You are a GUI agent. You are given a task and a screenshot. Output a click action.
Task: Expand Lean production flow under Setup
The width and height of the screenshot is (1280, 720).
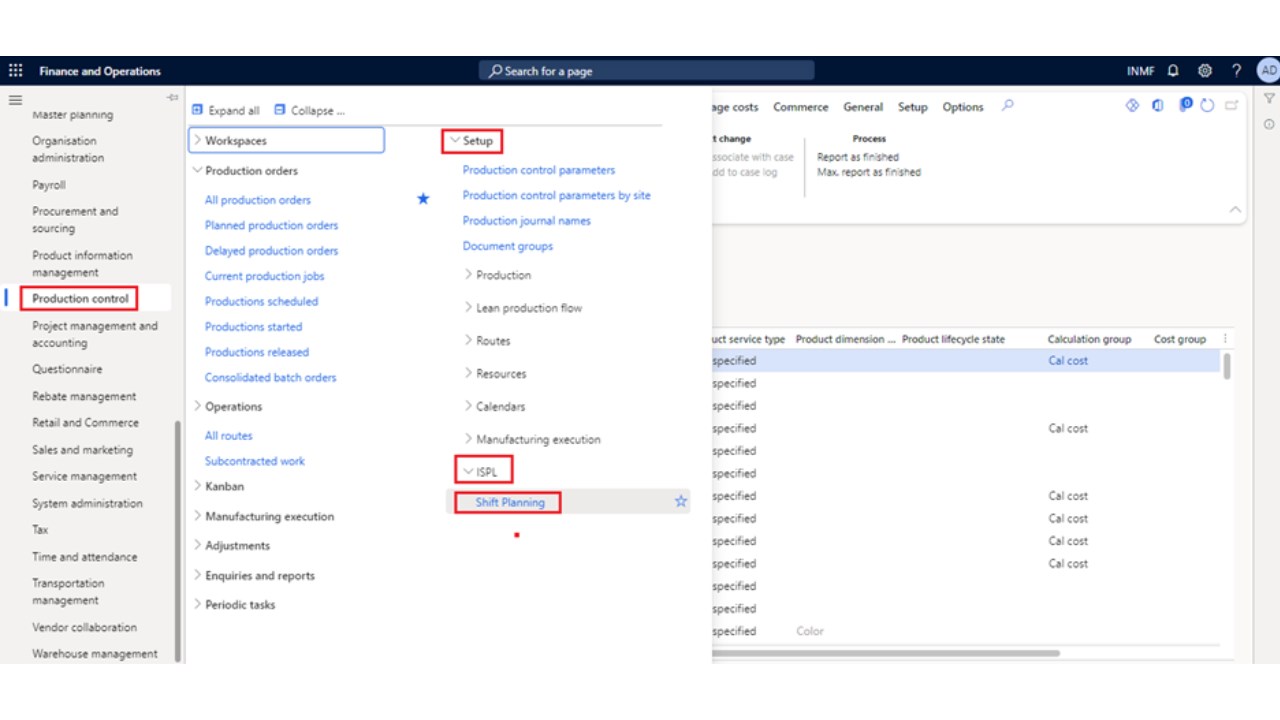coord(468,307)
